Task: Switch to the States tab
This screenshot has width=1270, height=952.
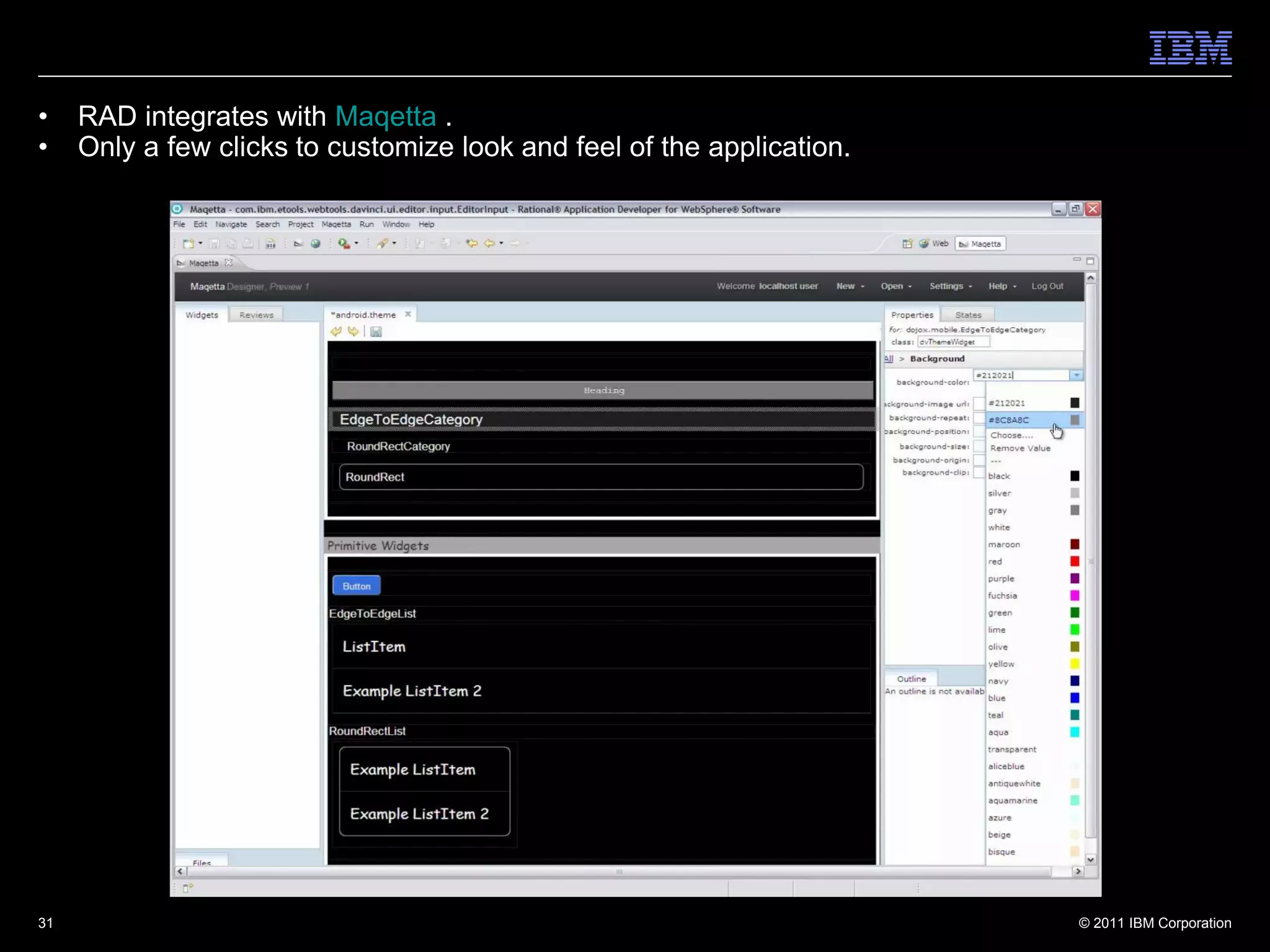Action: (x=968, y=315)
